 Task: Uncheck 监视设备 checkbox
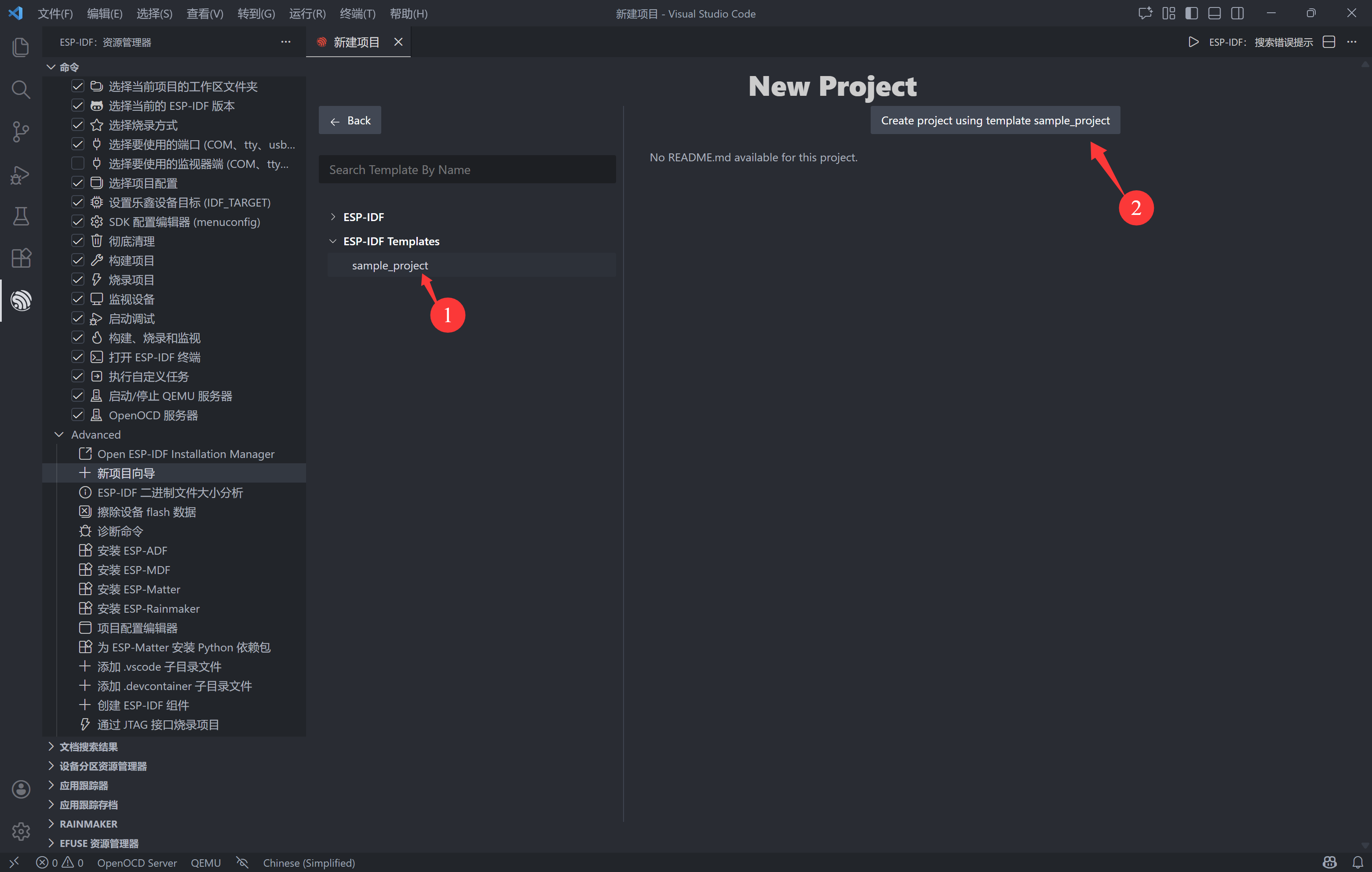[x=77, y=299]
